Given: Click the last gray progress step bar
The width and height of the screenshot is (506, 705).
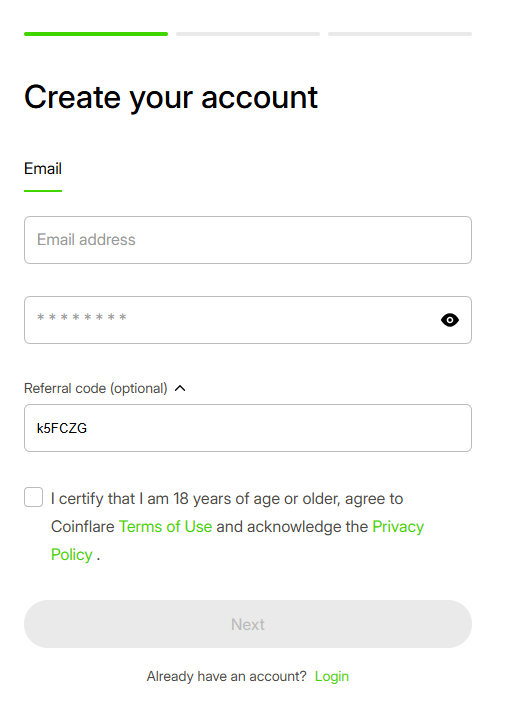Looking at the screenshot, I should pyautogui.click(x=400, y=34).
